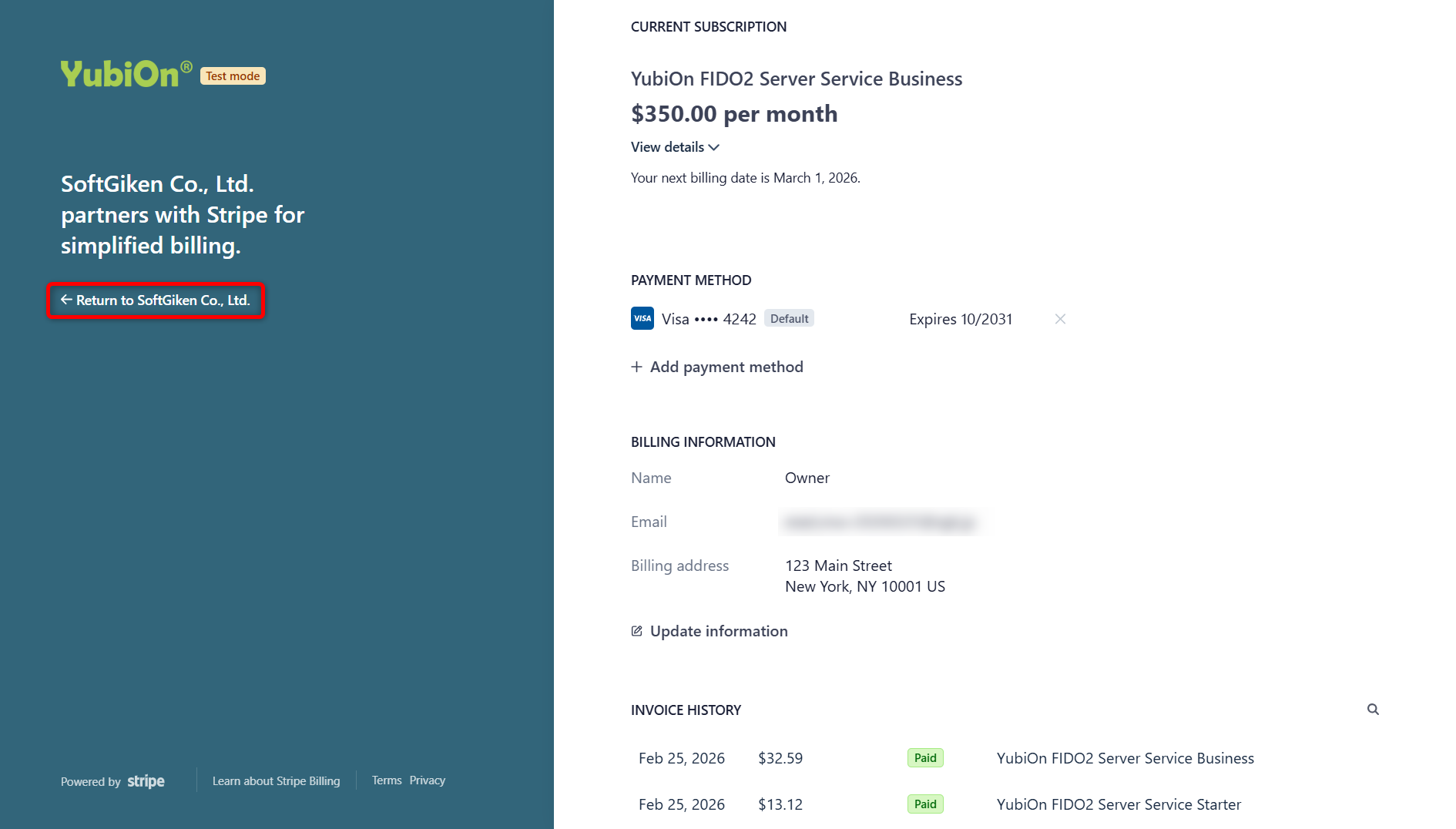Click the Default badge on the Visa card
Image resolution: width=1456 pixels, height=829 pixels.
click(789, 317)
